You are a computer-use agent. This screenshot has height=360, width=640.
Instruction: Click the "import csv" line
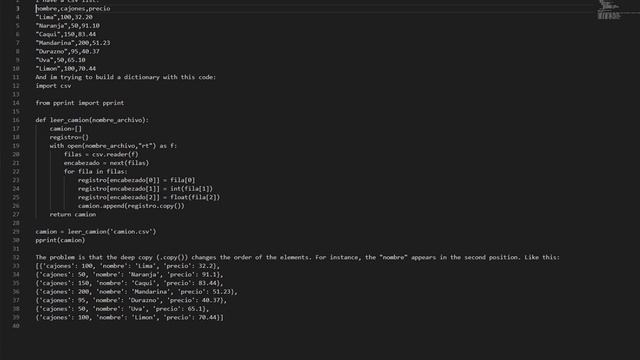coord(53,85)
